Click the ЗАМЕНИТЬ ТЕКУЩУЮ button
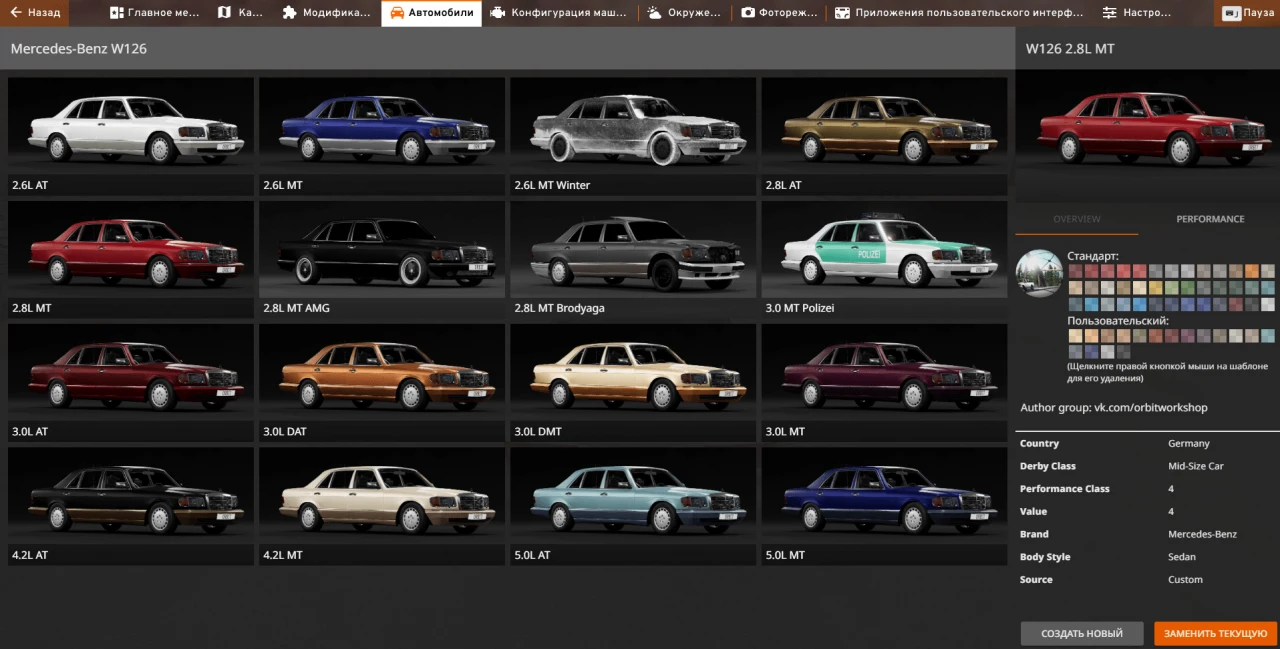 tap(1214, 633)
